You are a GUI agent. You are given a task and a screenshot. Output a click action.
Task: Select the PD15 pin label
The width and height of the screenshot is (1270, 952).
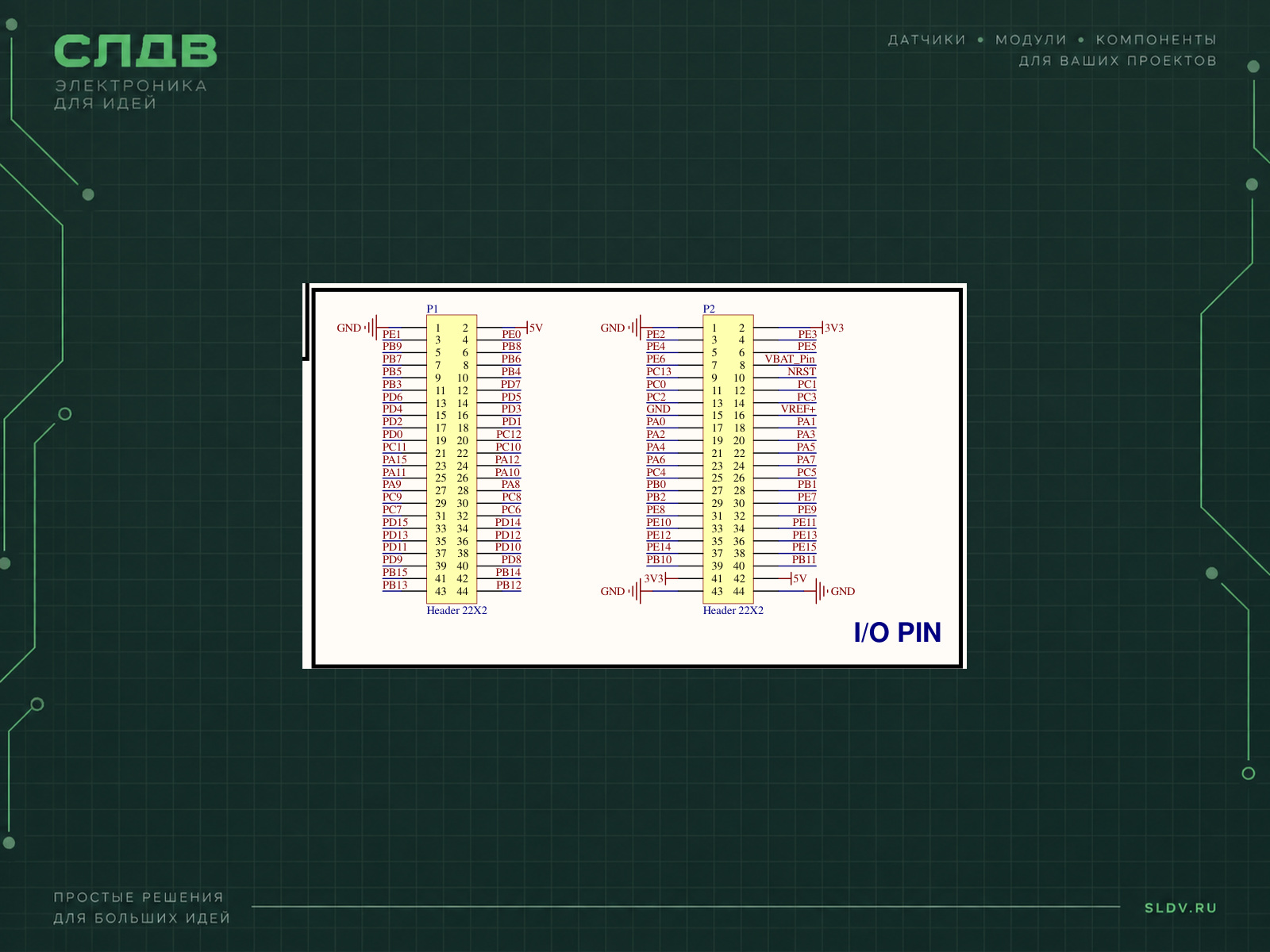395,522
